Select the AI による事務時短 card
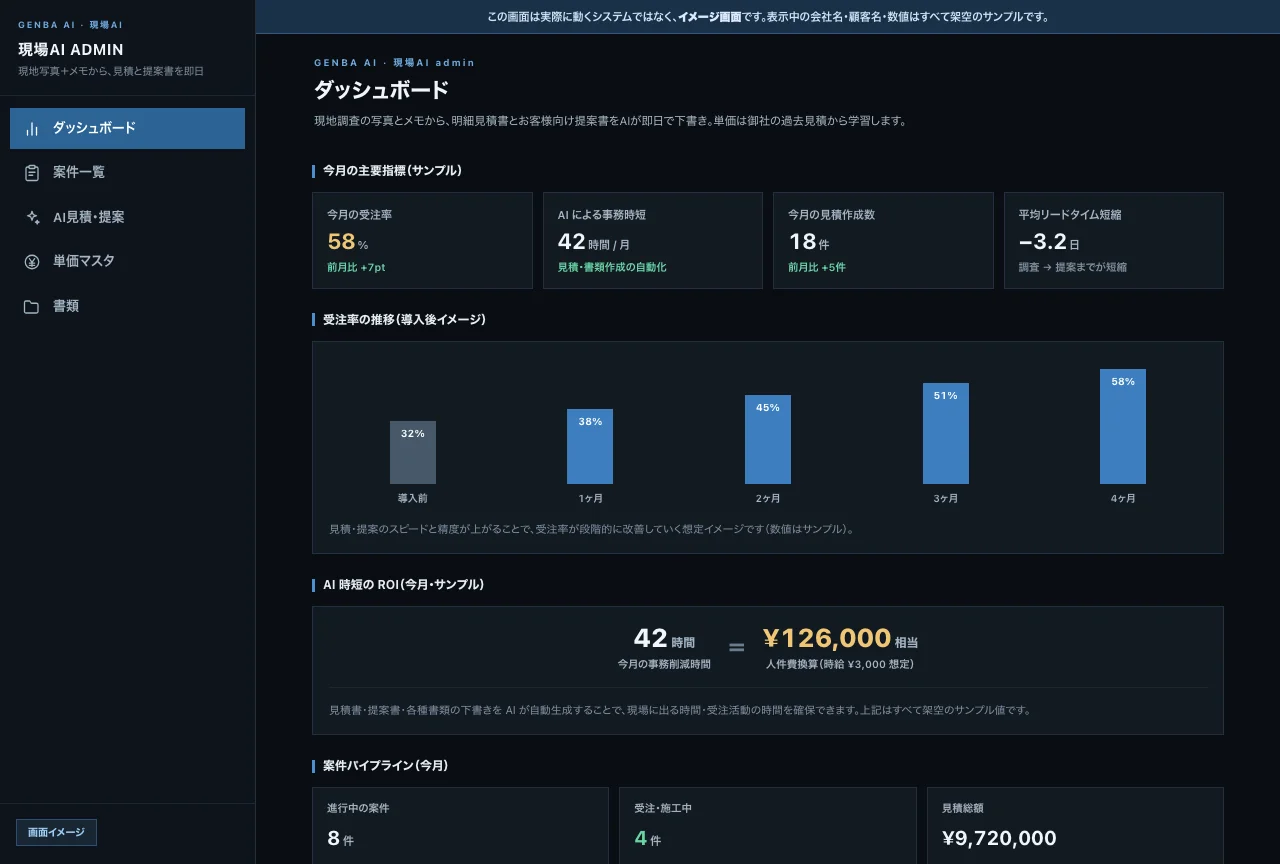 [x=653, y=240]
